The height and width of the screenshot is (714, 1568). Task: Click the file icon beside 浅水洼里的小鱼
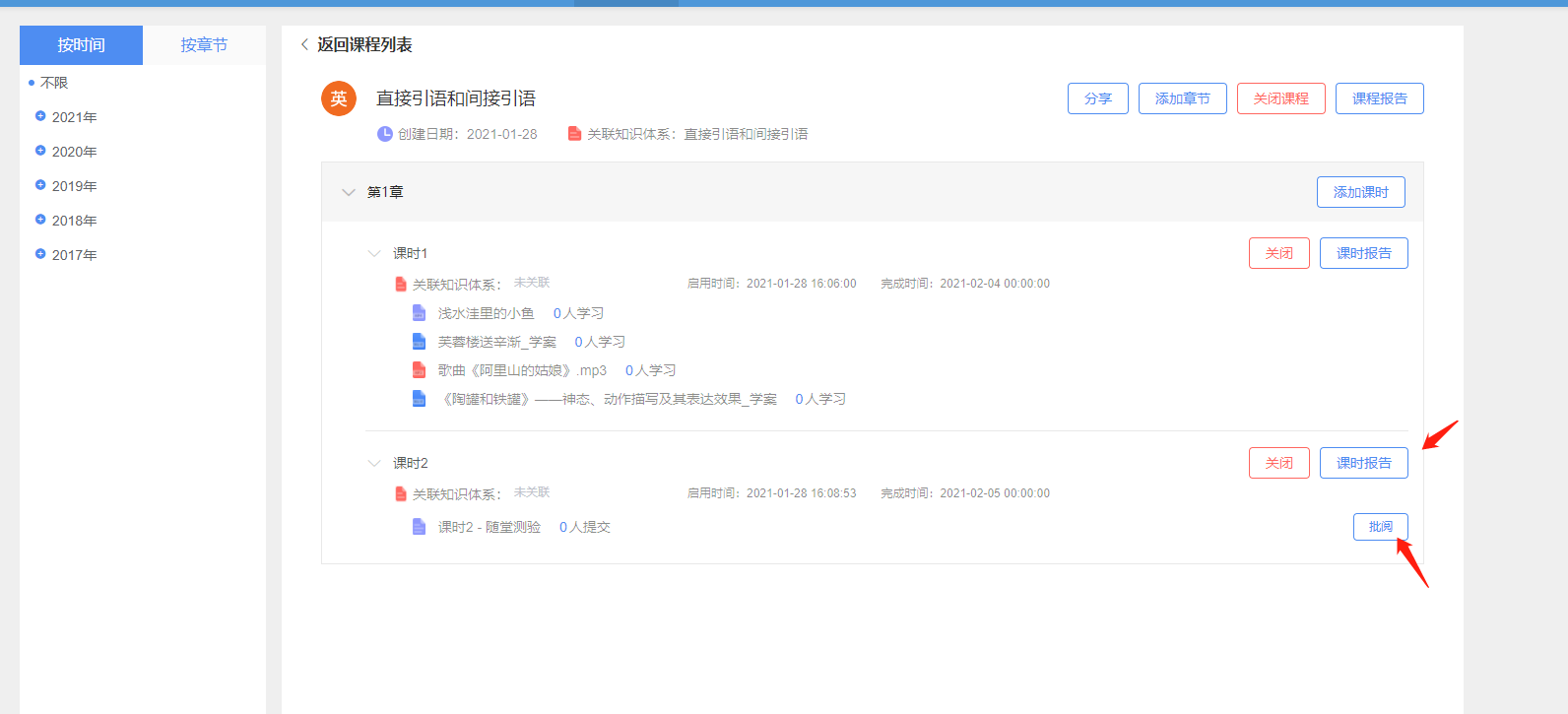419,313
